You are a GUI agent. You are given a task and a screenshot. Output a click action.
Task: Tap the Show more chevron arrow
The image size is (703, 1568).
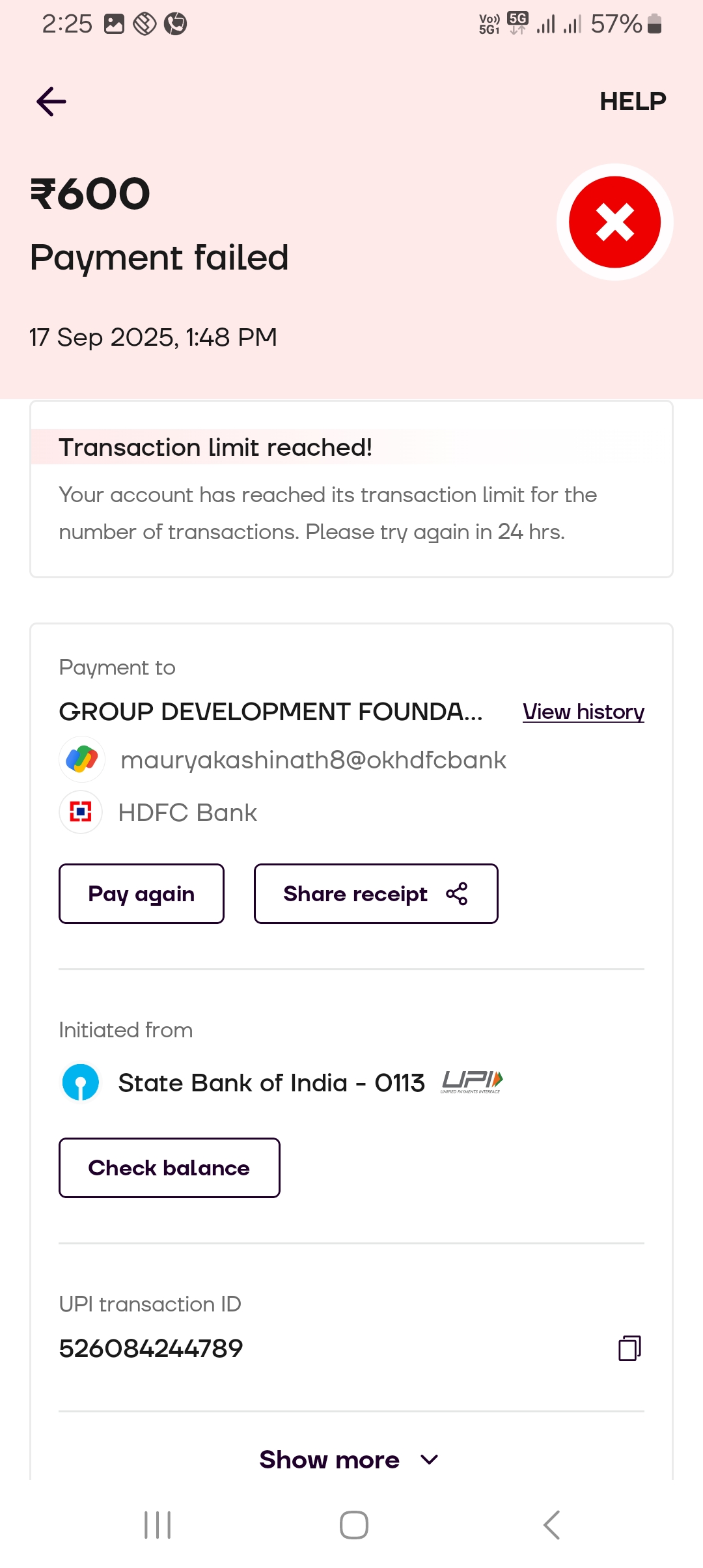430,1460
